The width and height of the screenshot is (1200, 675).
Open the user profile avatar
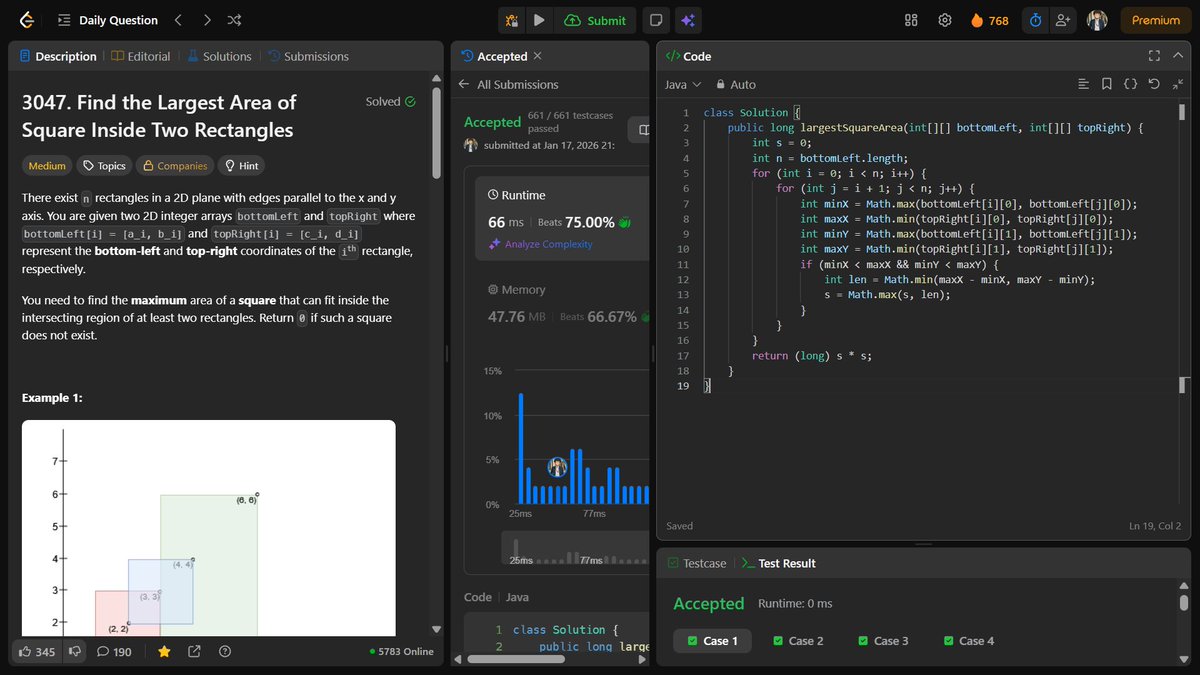[x=1097, y=20]
